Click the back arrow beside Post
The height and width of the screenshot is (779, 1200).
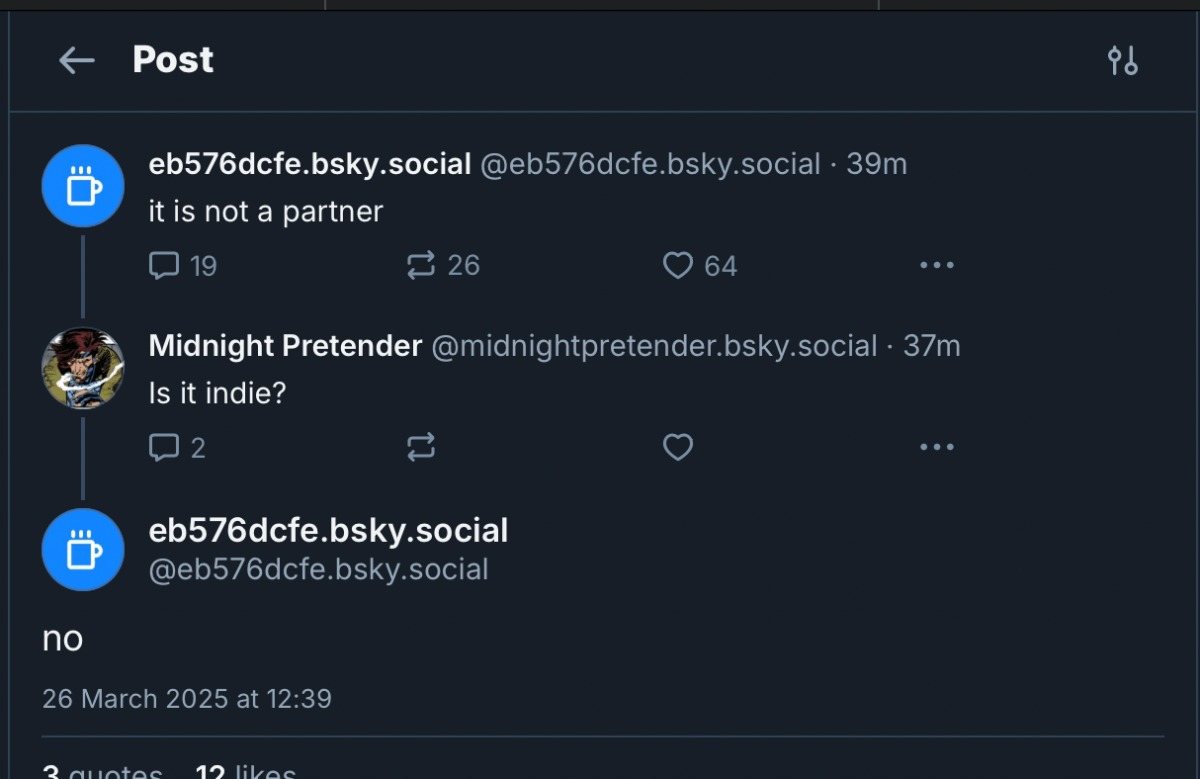[76, 61]
